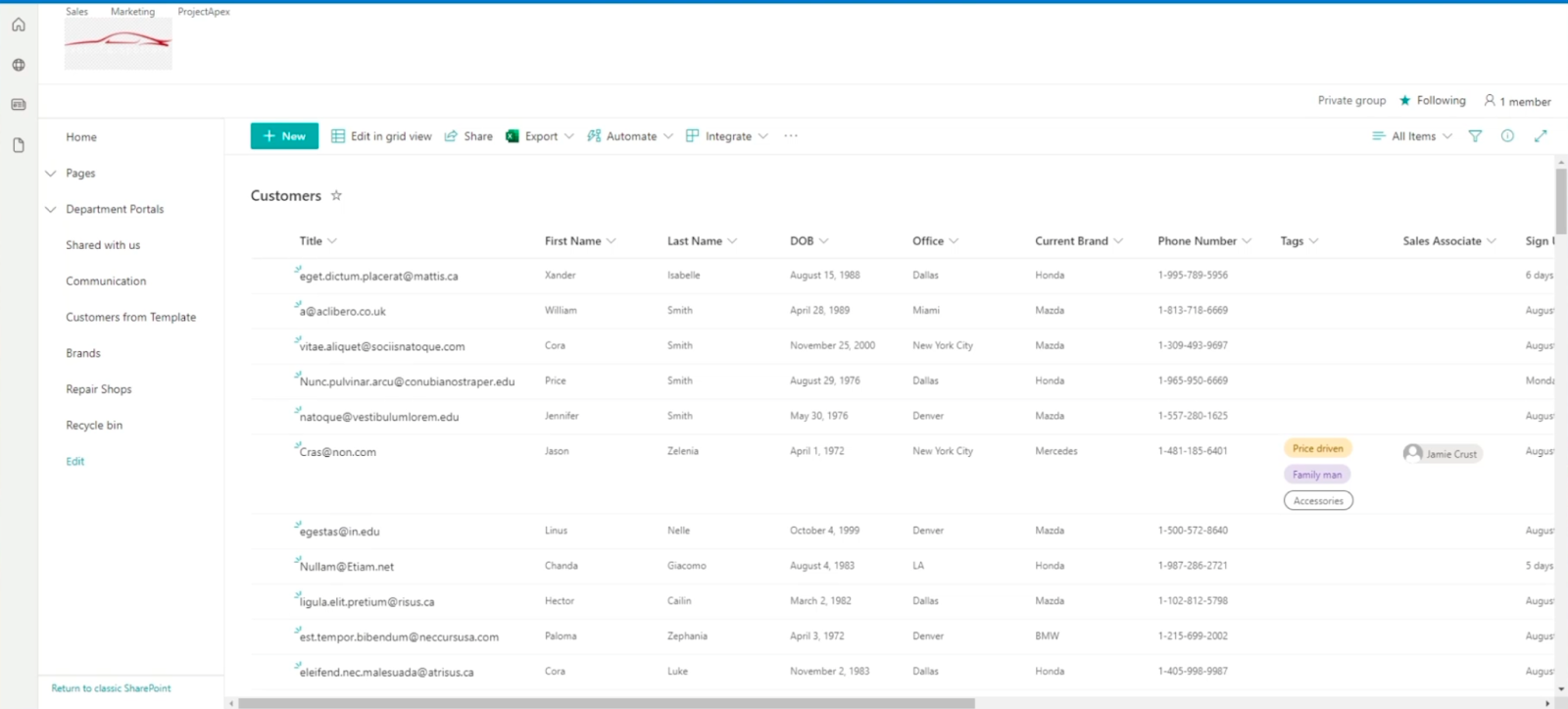Click the Edit in grid view button
The image size is (1568, 709).
click(381, 136)
